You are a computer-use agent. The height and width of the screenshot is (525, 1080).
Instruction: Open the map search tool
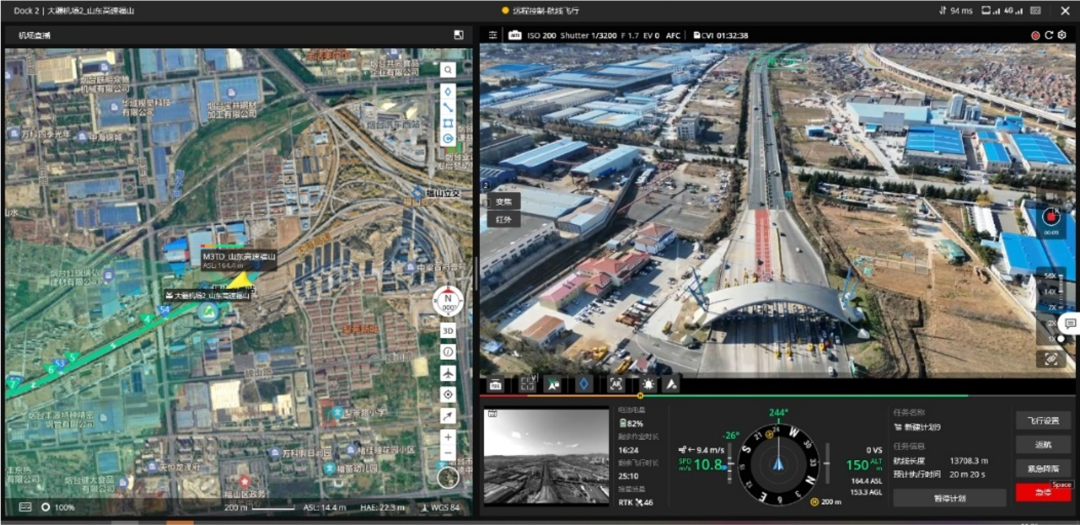(x=448, y=70)
